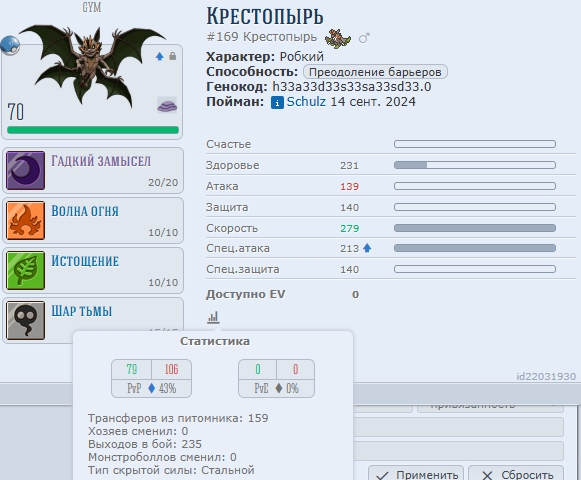Image resolution: width=581 pixels, height=480 pixels.
Task: Open the Гадкий замысел move icon
Action: (x=26, y=170)
